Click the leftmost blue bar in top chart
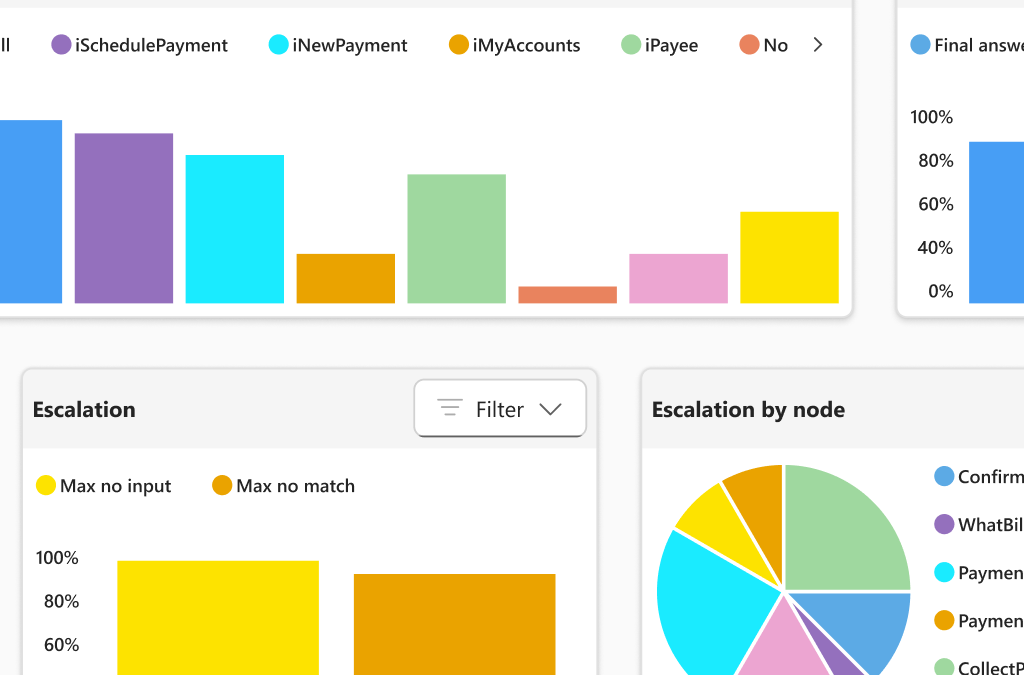Image resolution: width=1024 pixels, height=675 pixels. click(x=31, y=212)
